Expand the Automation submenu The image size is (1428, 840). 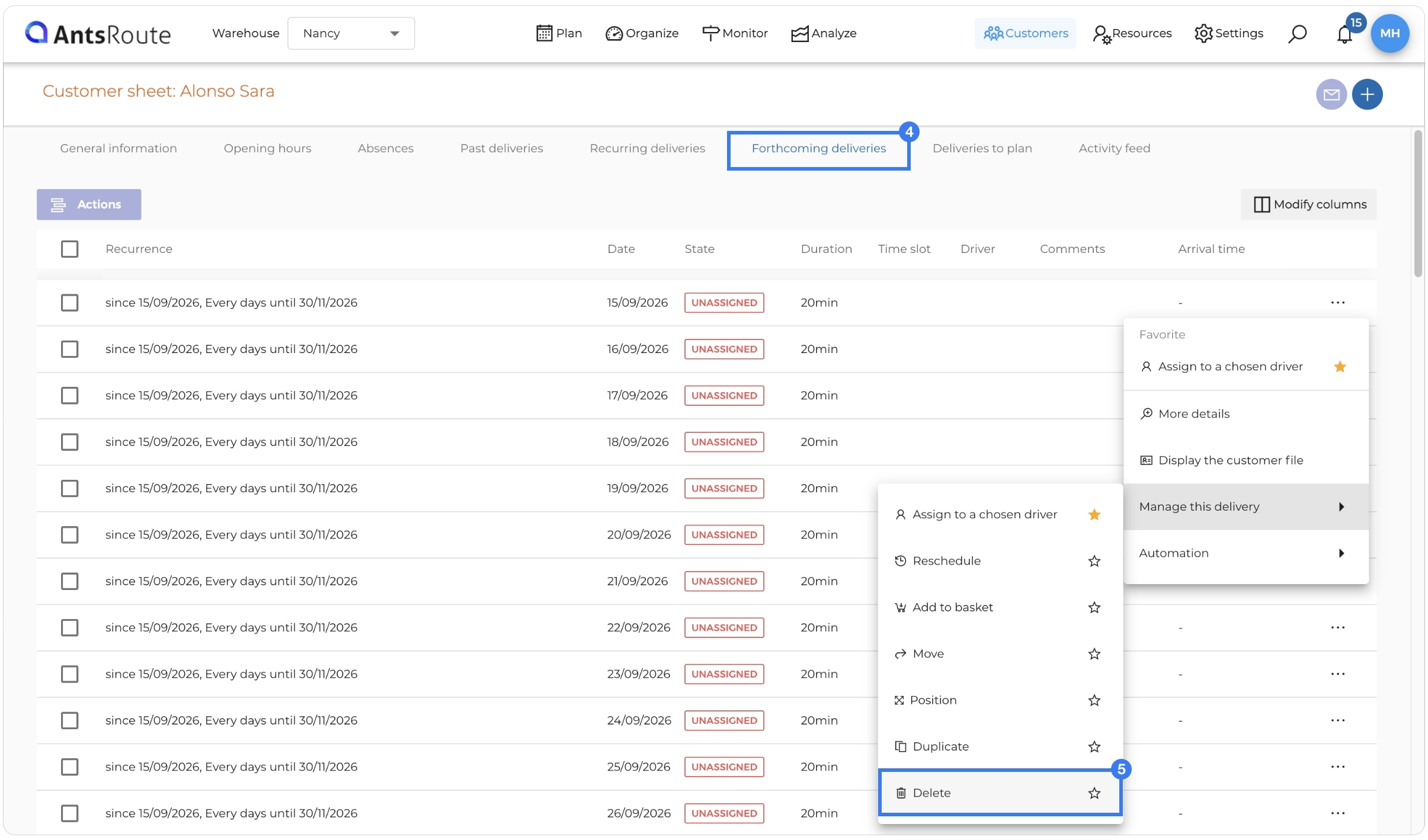click(1246, 553)
